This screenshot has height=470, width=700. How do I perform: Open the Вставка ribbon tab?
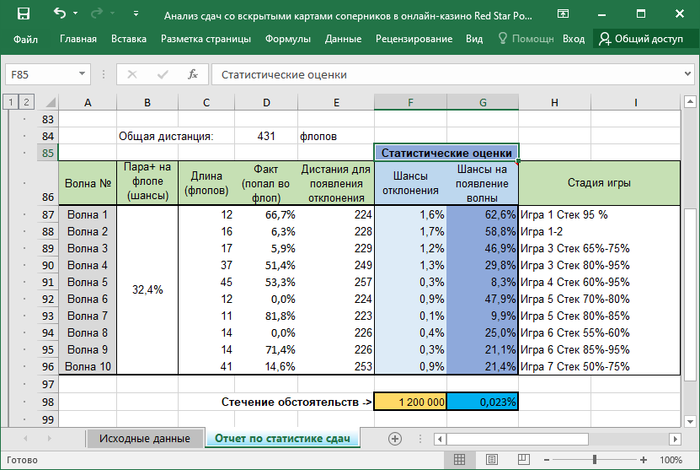tap(129, 39)
